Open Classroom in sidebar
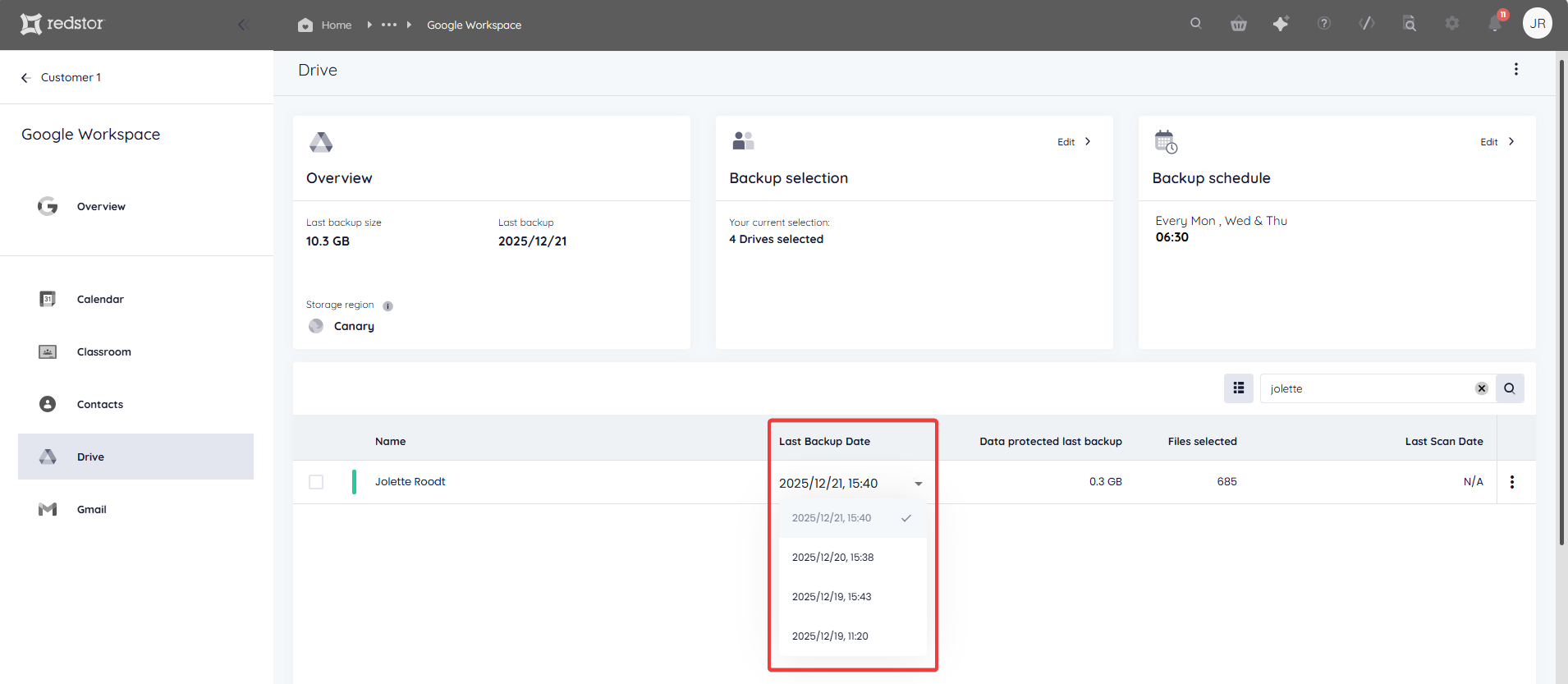Viewport: 1568px width, 684px height. pos(135,351)
